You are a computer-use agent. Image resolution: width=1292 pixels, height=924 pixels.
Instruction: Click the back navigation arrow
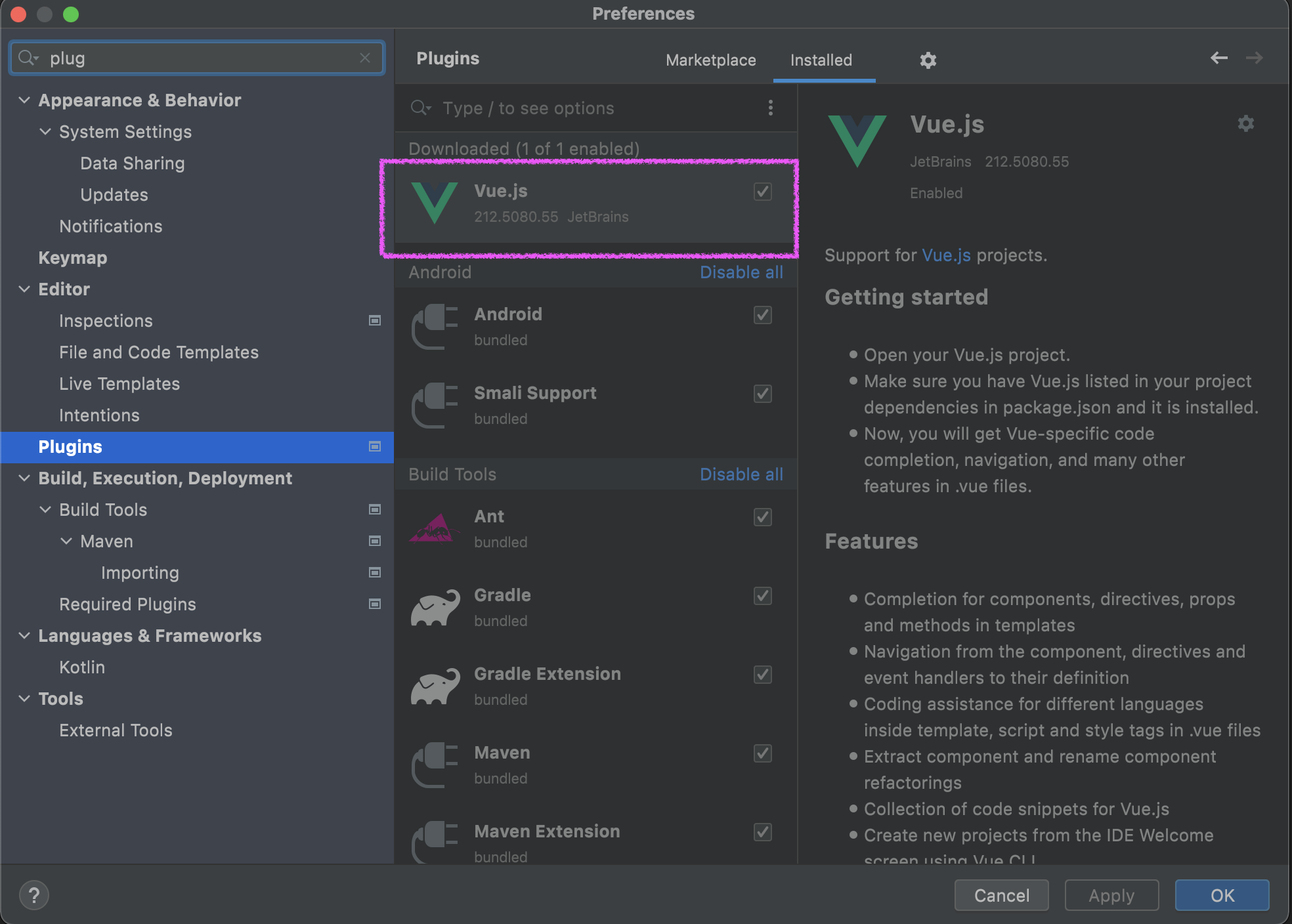1218,58
